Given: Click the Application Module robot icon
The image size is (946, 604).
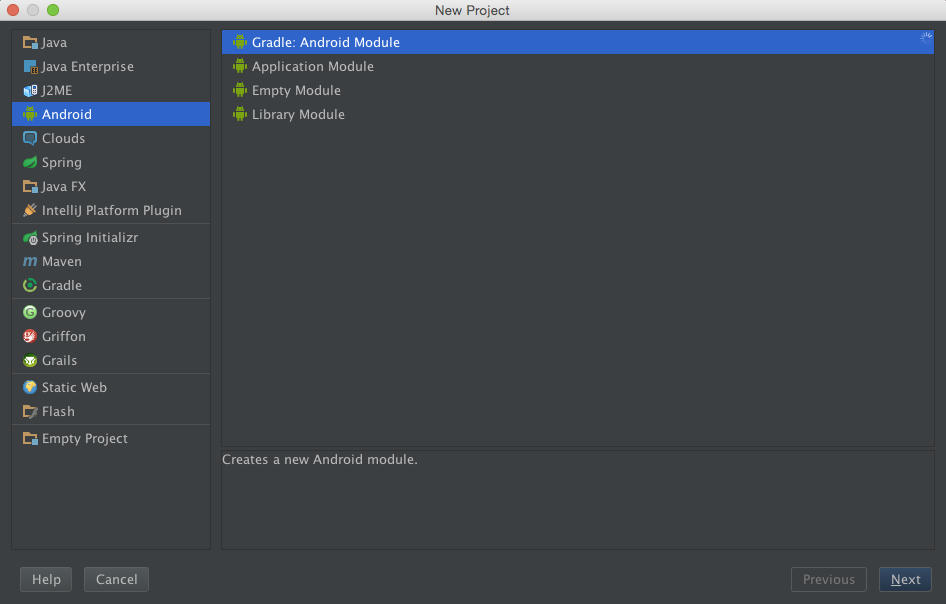Looking at the screenshot, I should (240, 66).
